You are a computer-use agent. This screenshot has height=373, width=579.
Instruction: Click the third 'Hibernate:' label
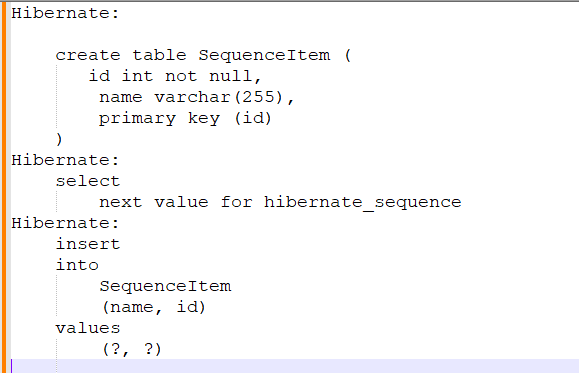point(65,223)
